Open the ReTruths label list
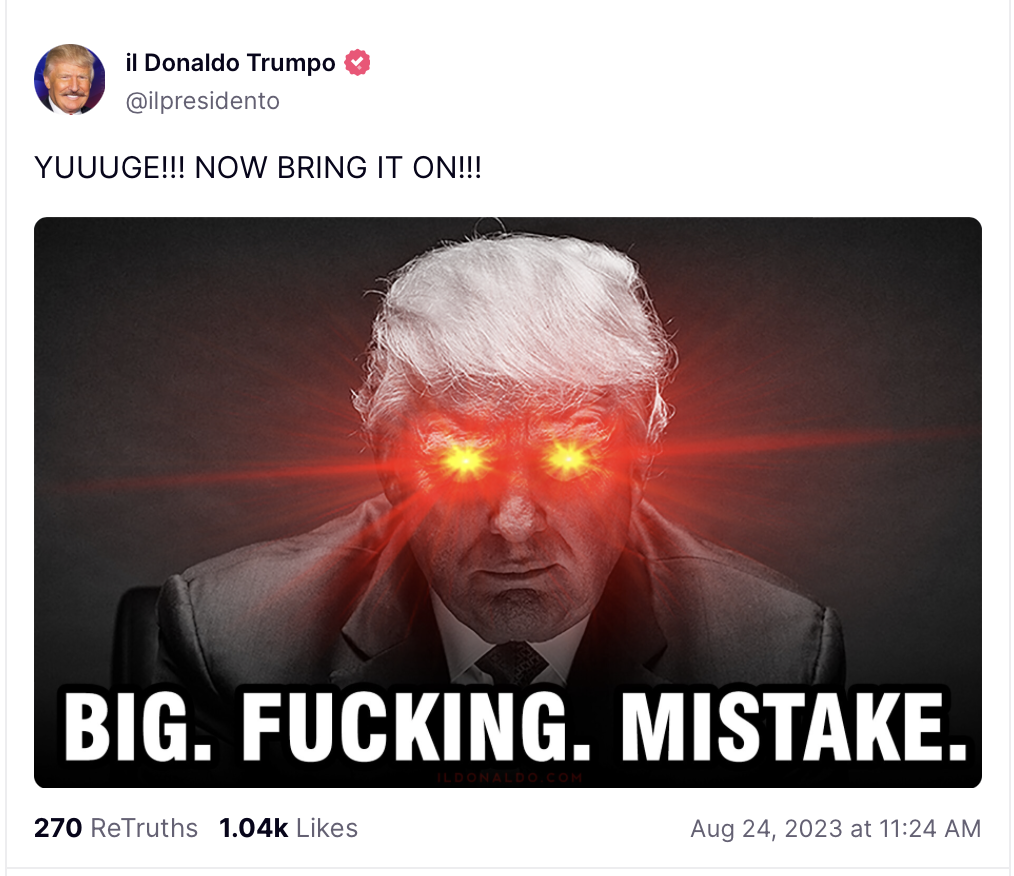This screenshot has height=876, width=1014. coord(144,828)
